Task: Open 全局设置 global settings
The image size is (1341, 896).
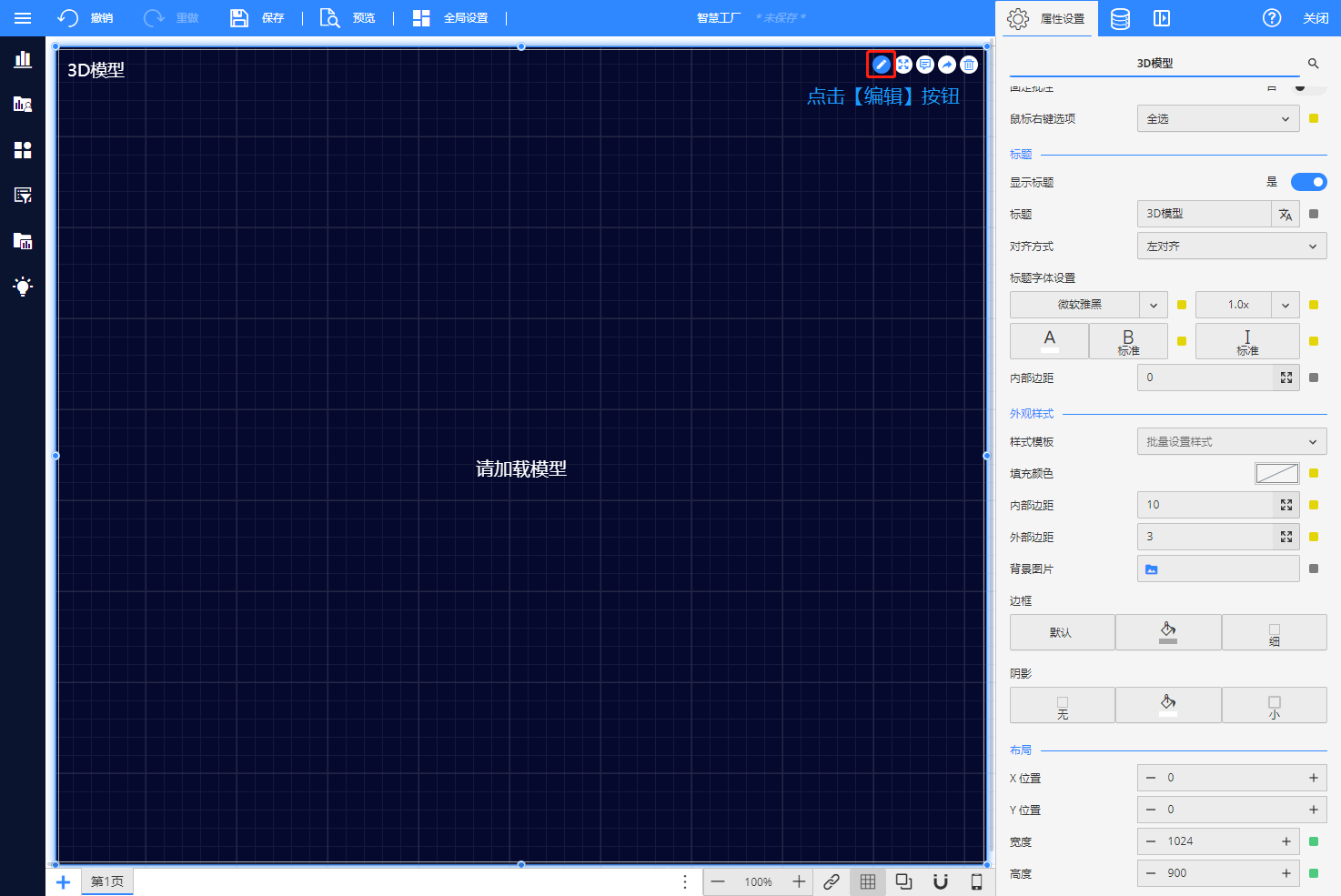Action: pos(451,18)
